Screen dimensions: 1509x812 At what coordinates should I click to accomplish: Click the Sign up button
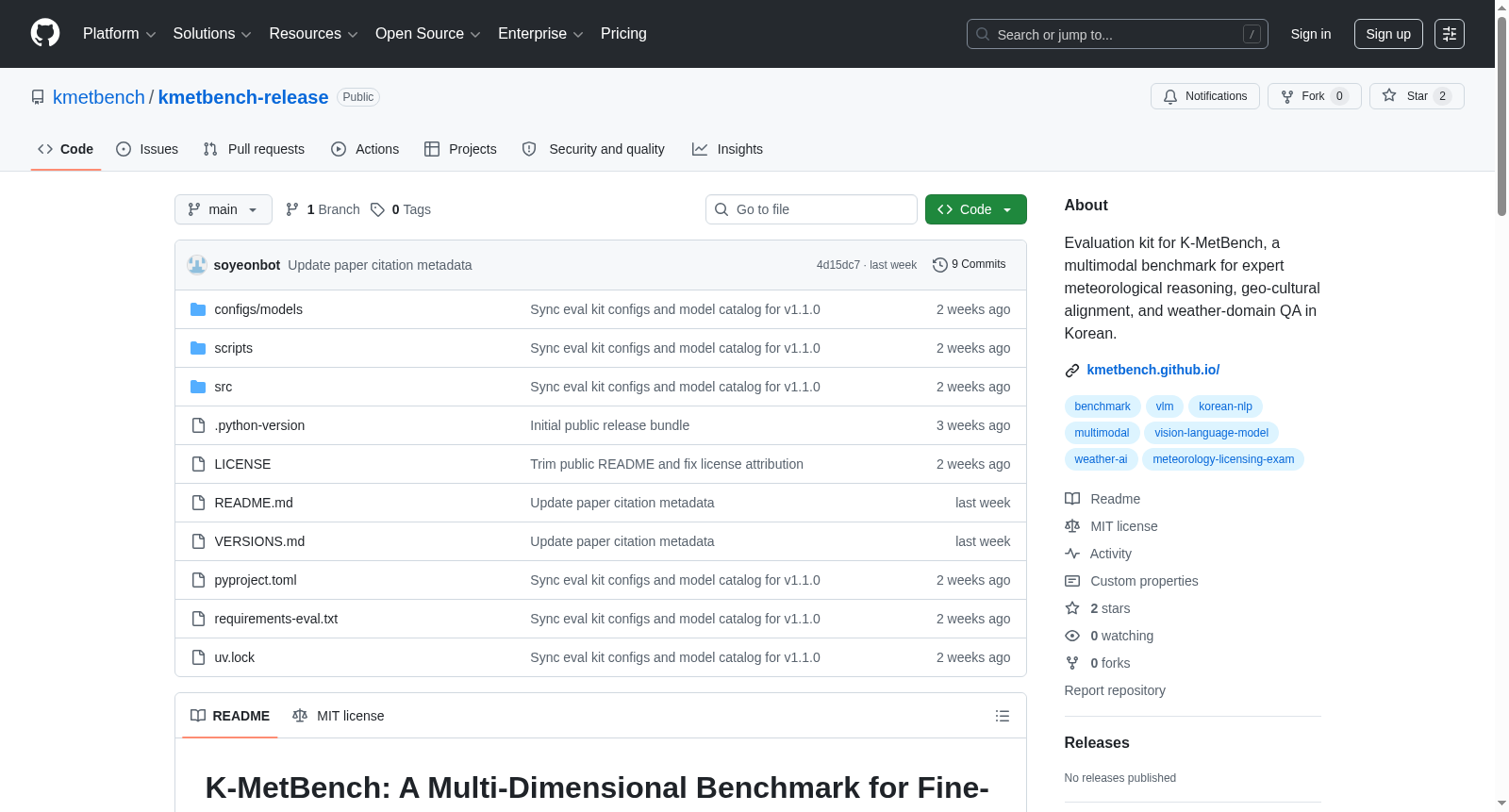(x=1388, y=34)
